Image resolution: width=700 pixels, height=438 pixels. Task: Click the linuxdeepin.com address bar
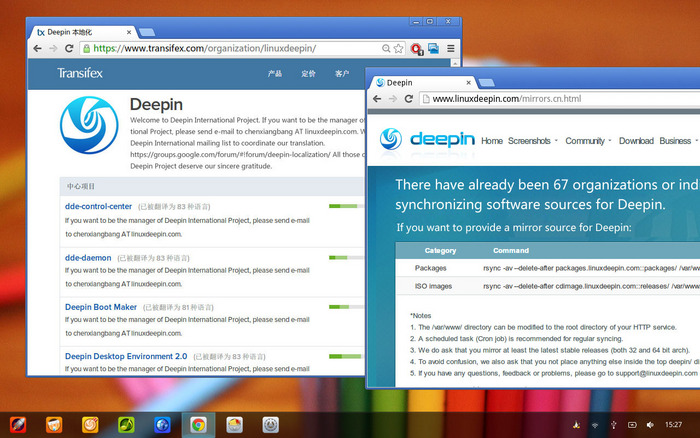pyautogui.click(x=560, y=99)
